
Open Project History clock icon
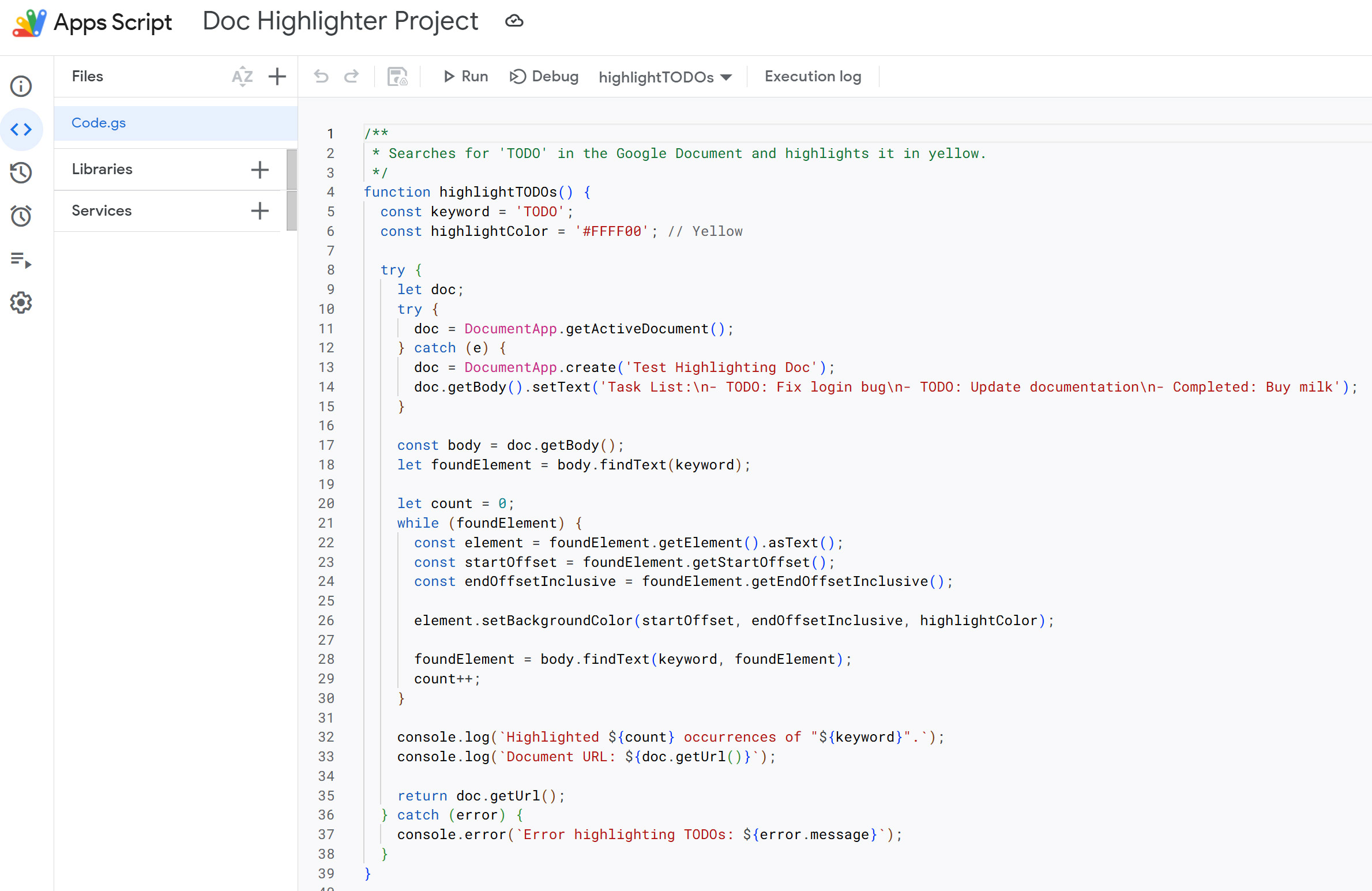(x=21, y=172)
